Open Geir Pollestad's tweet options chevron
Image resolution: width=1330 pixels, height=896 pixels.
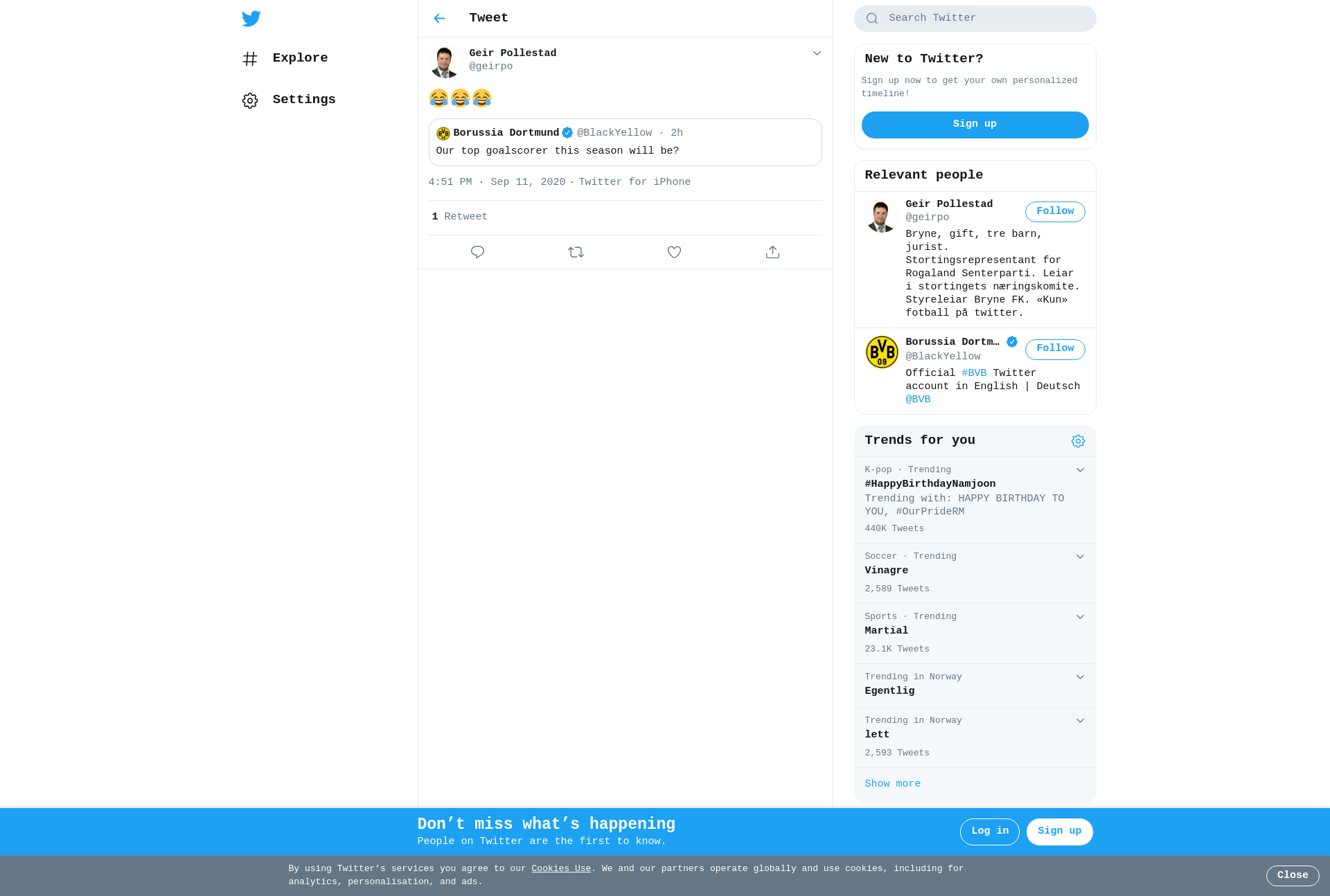coord(817,53)
